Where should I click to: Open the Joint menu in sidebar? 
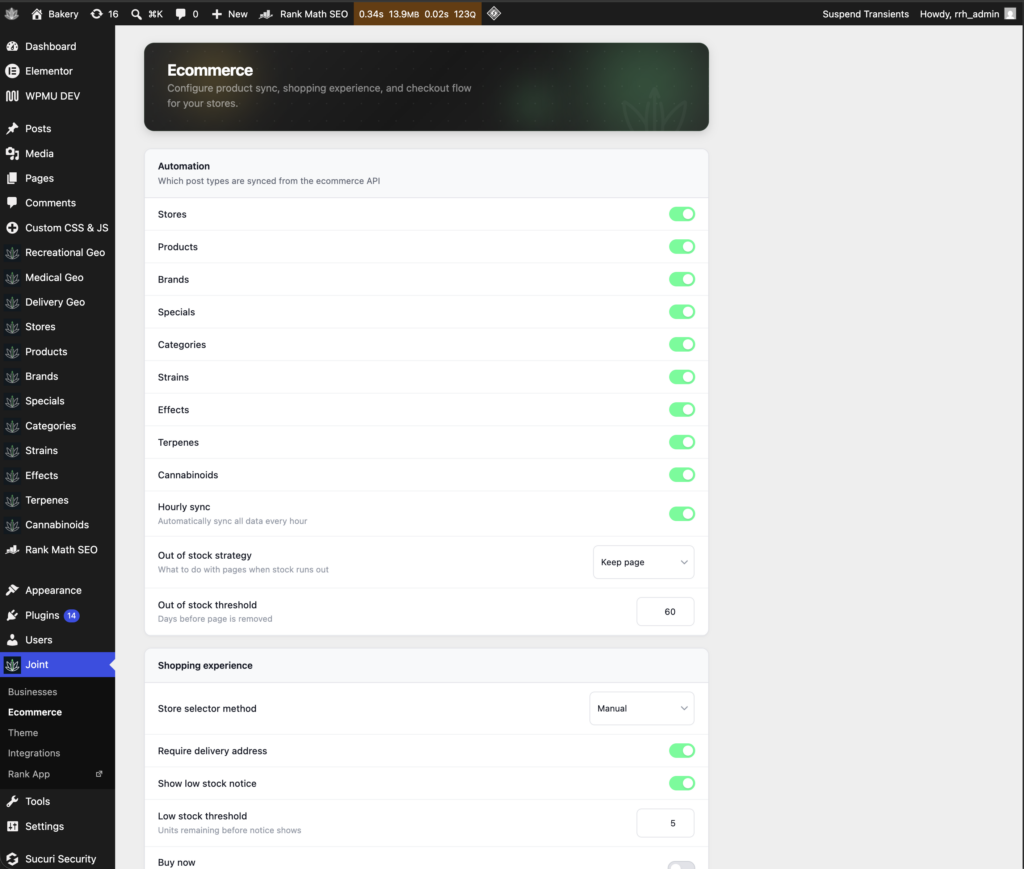(57, 665)
